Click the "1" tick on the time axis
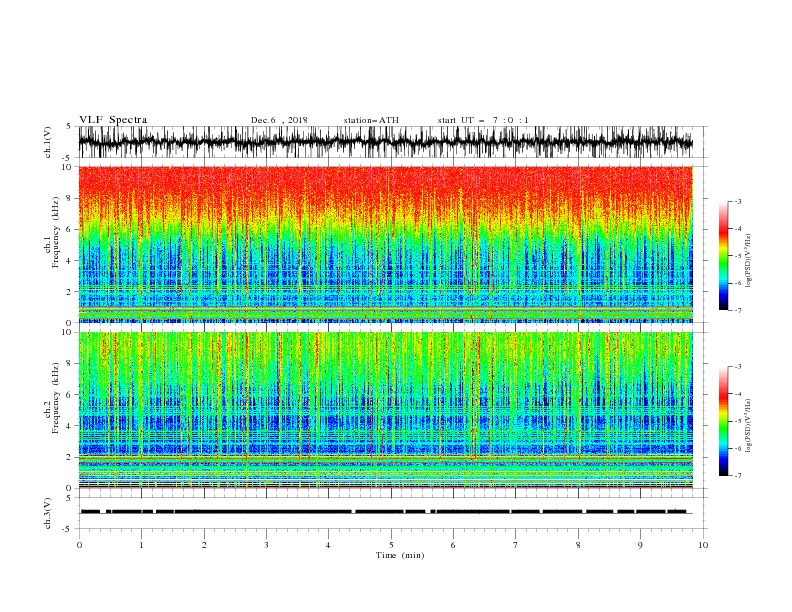Viewport: 792px width, 612px height. click(141, 545)
